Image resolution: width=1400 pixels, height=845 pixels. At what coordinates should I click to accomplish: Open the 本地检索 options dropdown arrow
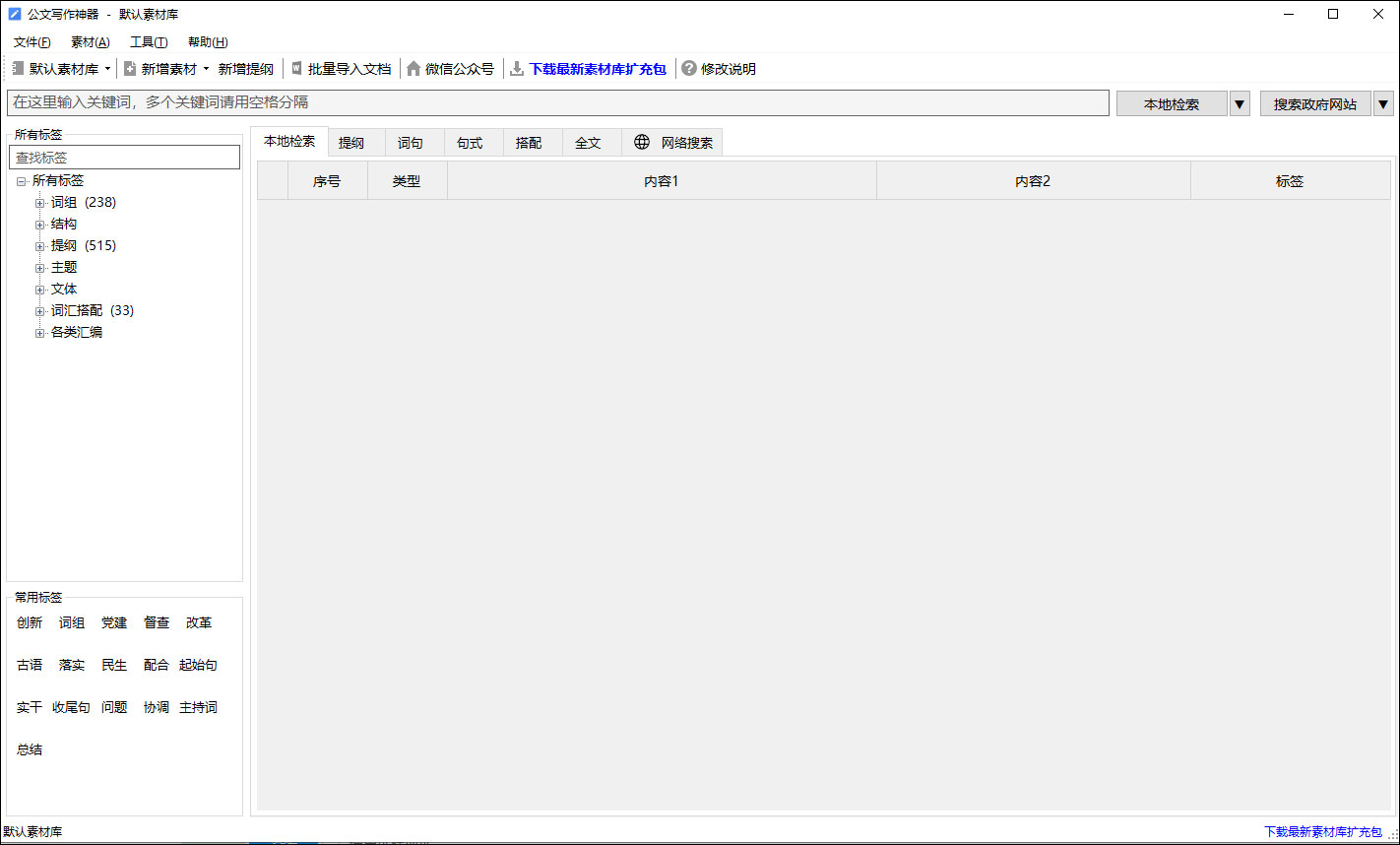pos(1241,103)
